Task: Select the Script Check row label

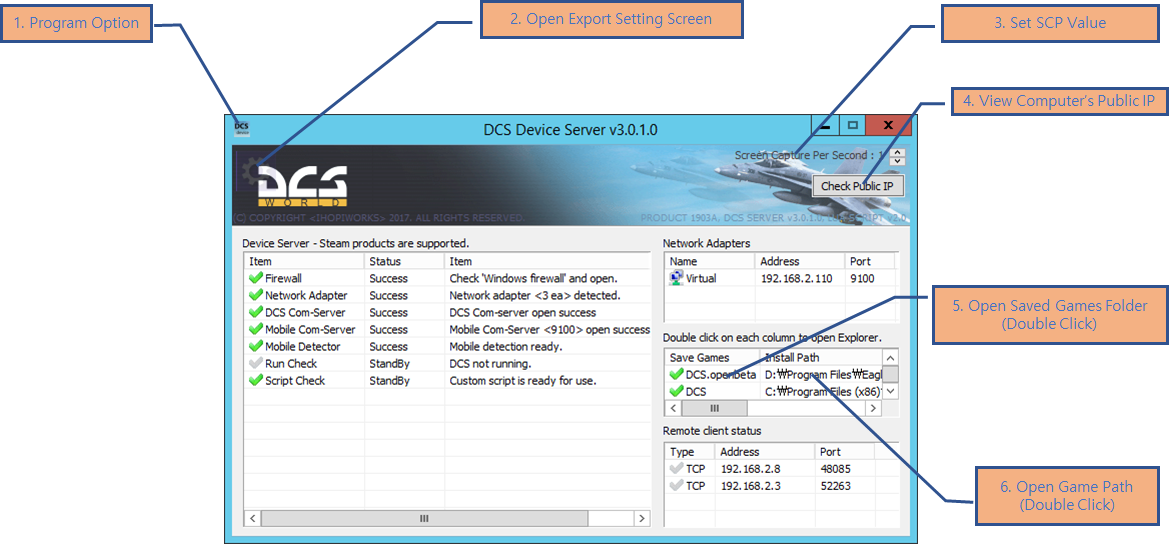Action: point(295,381)
